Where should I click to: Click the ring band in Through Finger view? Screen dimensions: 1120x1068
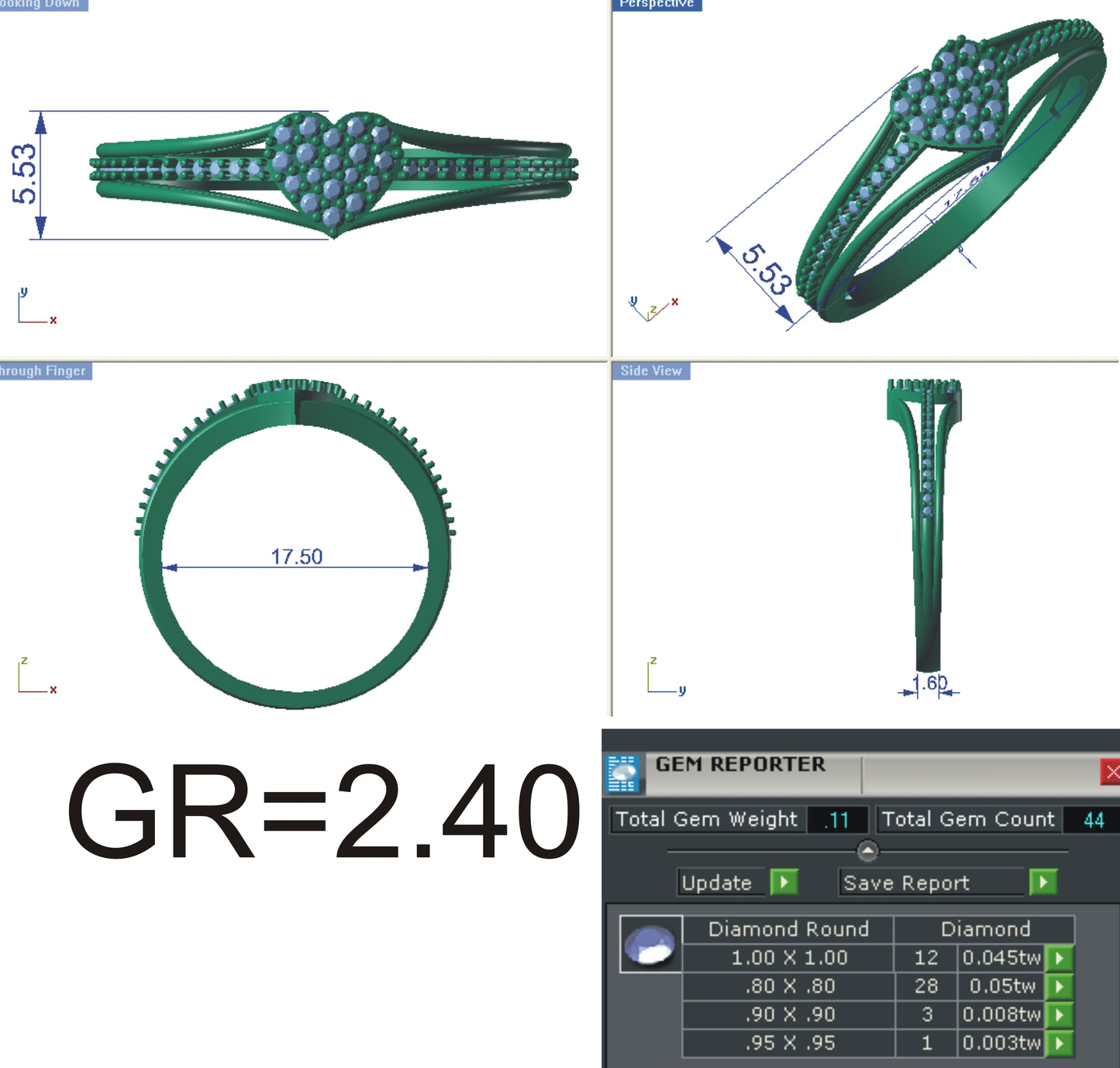tap(295, 544)
